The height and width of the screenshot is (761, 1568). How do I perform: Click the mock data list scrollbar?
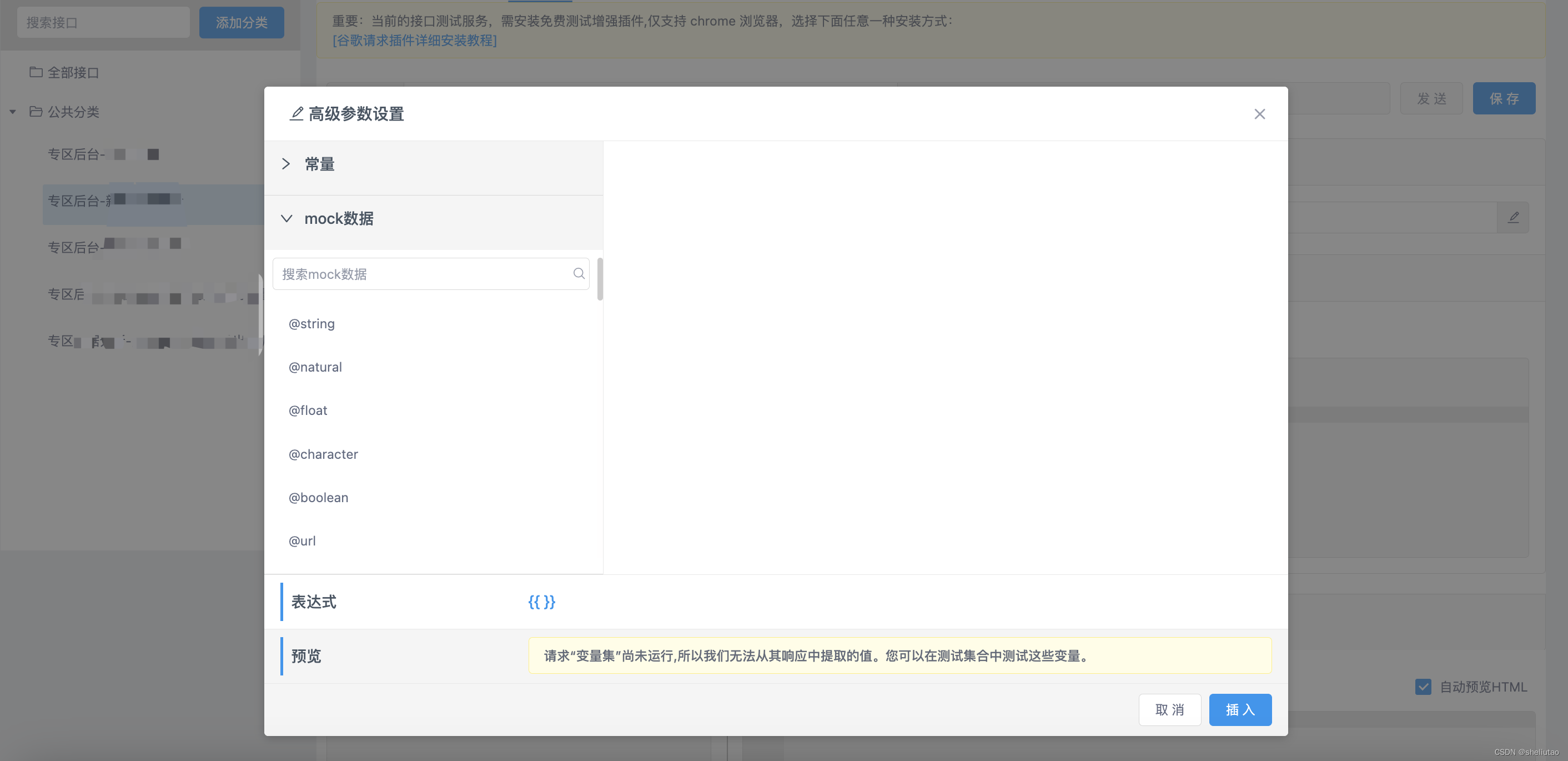coord(600,279)
